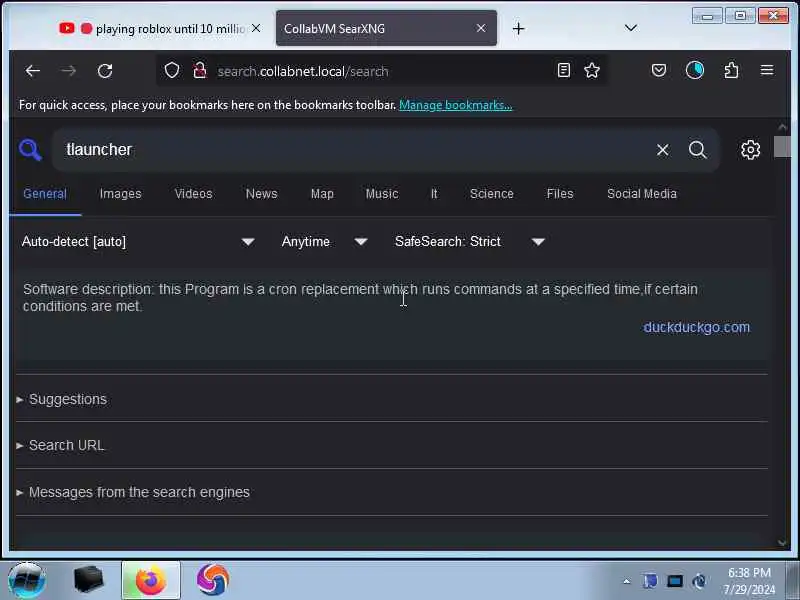Screen dimensions: 800x600
Task: Open the Anytime time range dropdown
Action: [324, 241]
